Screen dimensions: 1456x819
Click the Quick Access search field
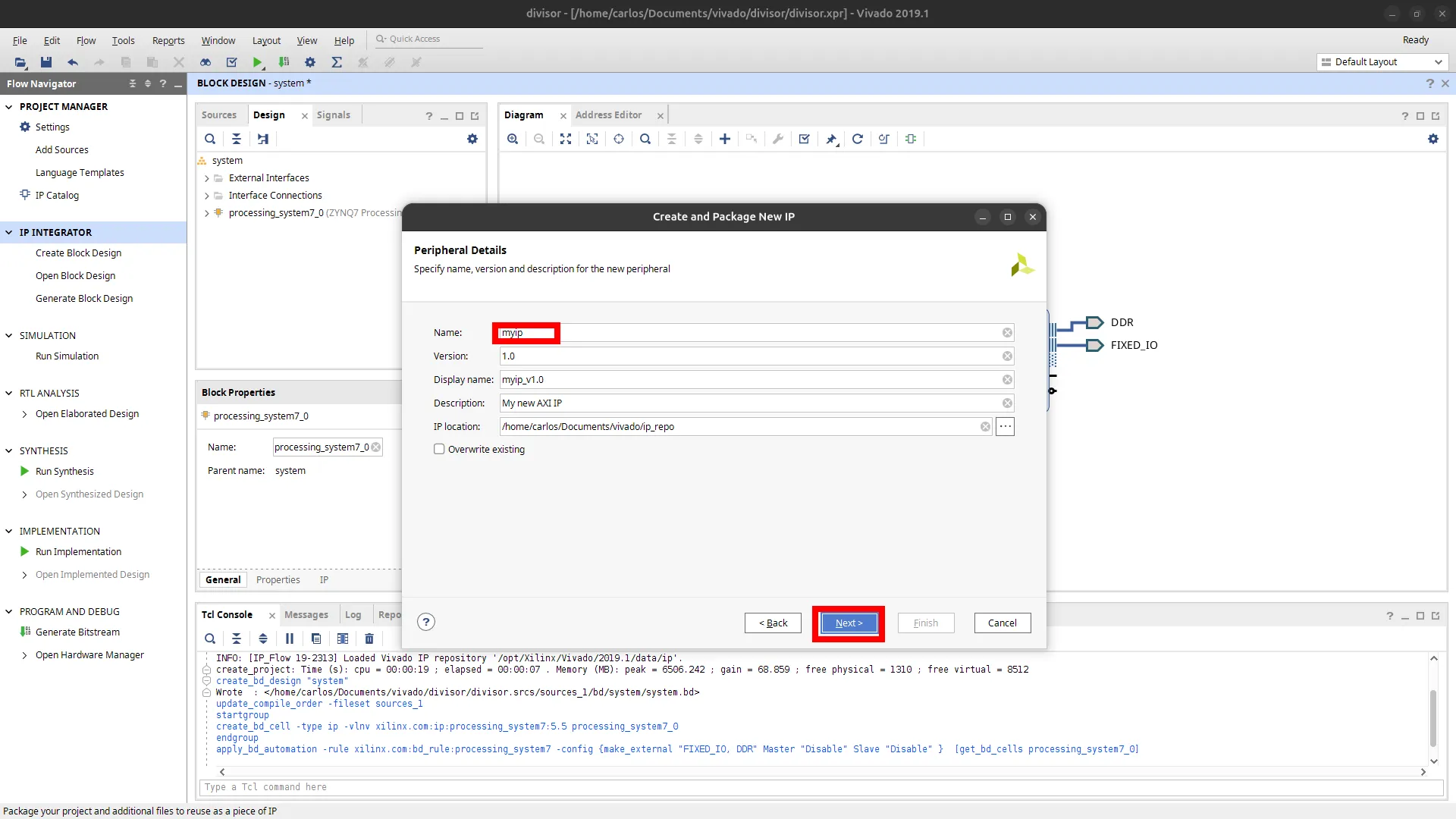tap(428, 39)
